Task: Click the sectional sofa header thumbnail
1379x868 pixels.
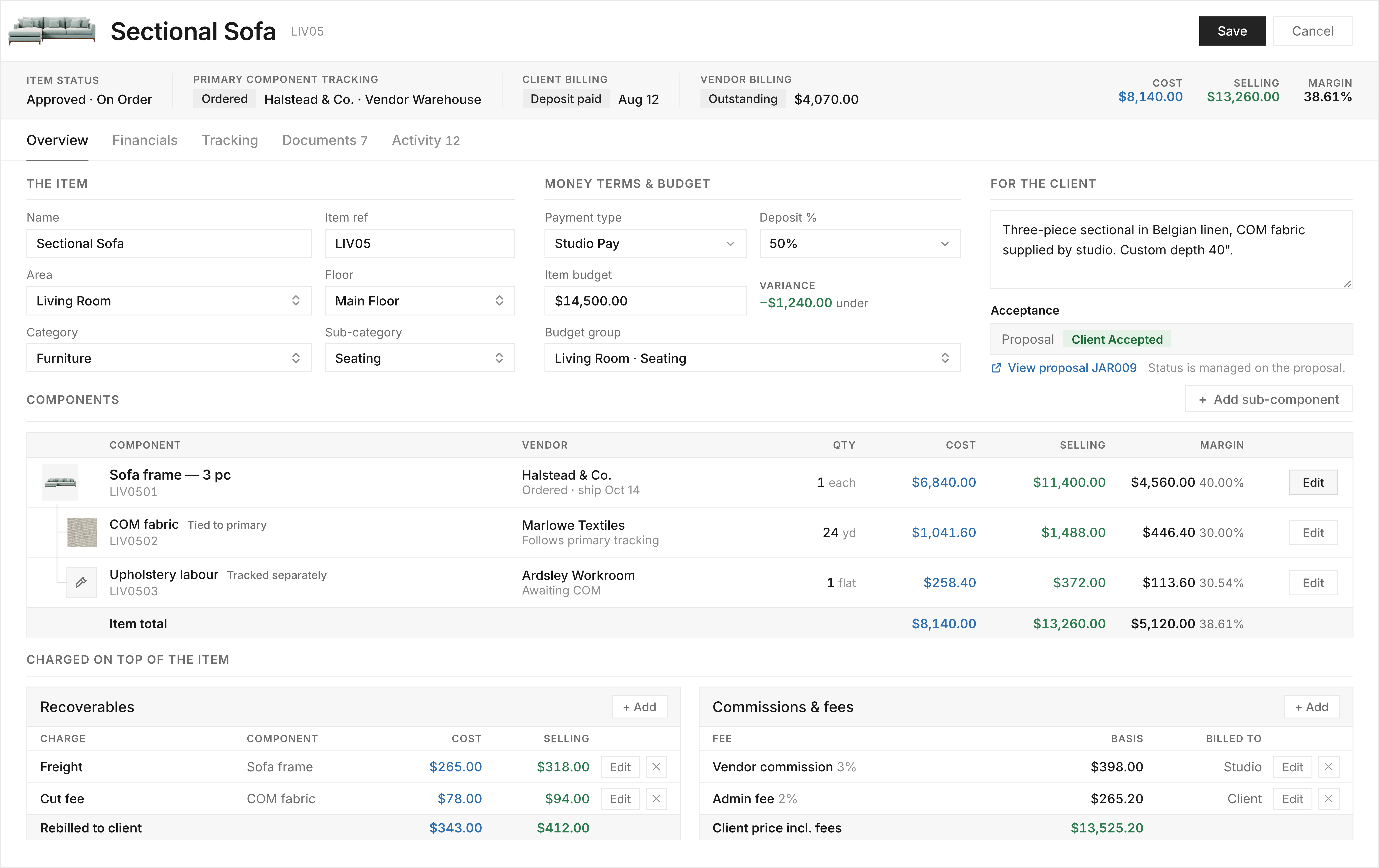Action: pos(52,31)
